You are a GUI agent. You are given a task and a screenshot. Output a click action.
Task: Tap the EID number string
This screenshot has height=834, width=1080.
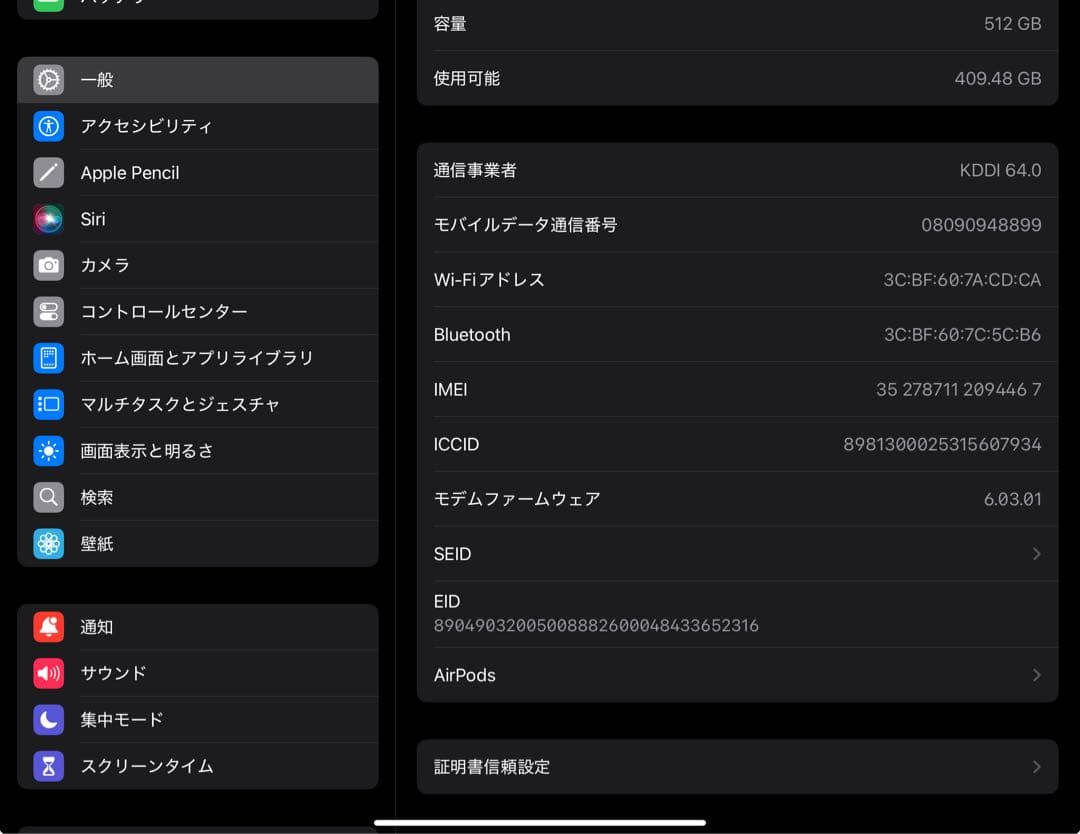click(x=596, y=625)
